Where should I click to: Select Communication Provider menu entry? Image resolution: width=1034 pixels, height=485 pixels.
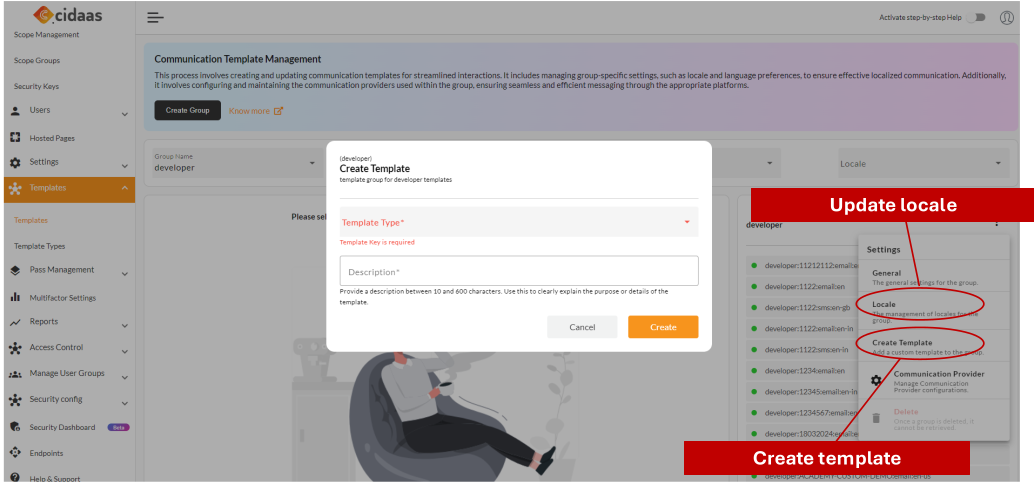click(933, 381)
